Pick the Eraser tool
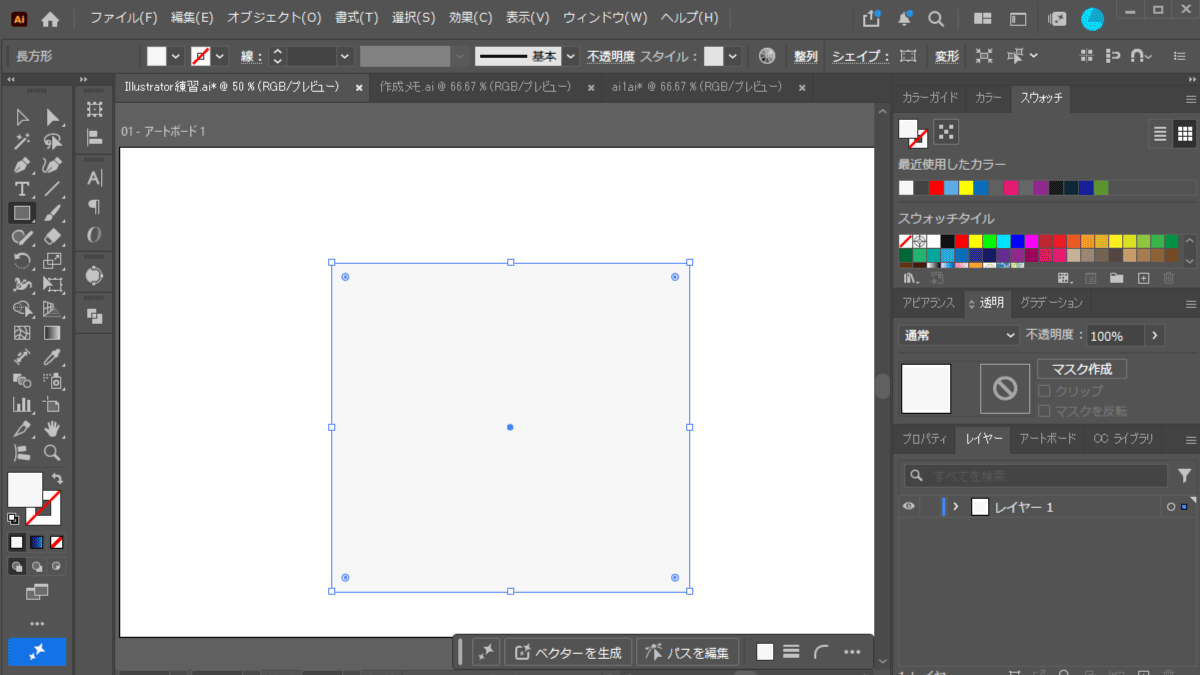Image resolution: width=1200 pixels, height=675 pixels. (53, 237)
